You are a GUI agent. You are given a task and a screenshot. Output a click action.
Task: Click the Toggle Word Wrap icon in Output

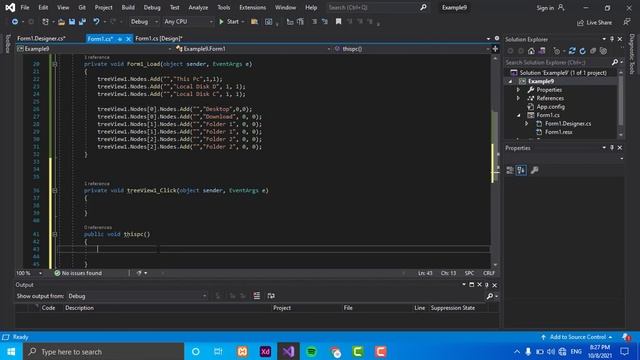271,296
